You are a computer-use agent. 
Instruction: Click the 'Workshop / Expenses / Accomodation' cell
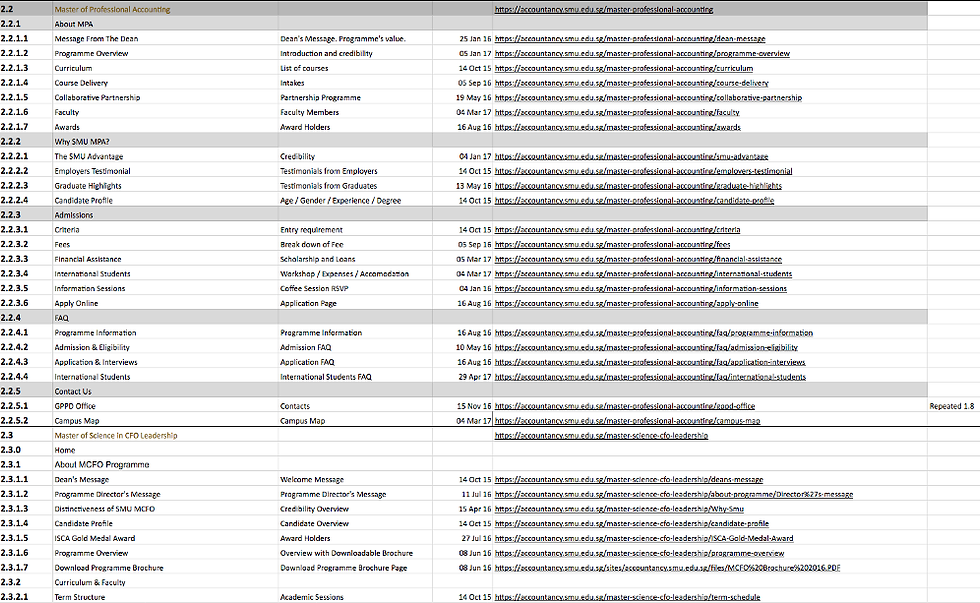coord(355,274)
